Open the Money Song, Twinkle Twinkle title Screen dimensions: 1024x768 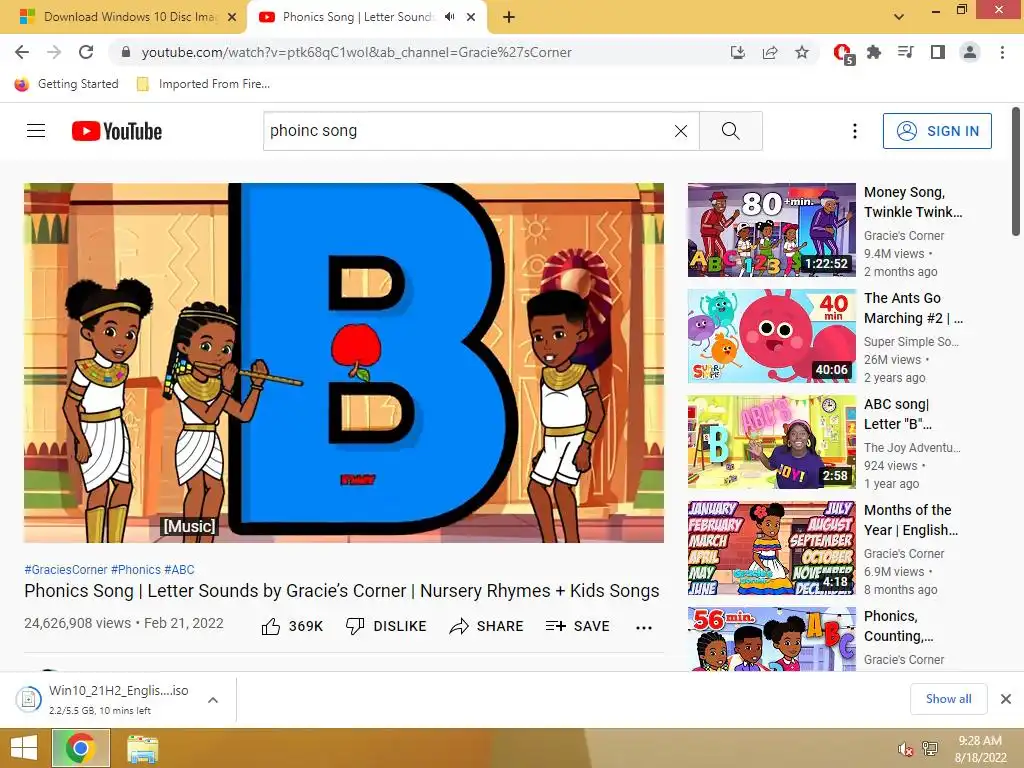913,202
